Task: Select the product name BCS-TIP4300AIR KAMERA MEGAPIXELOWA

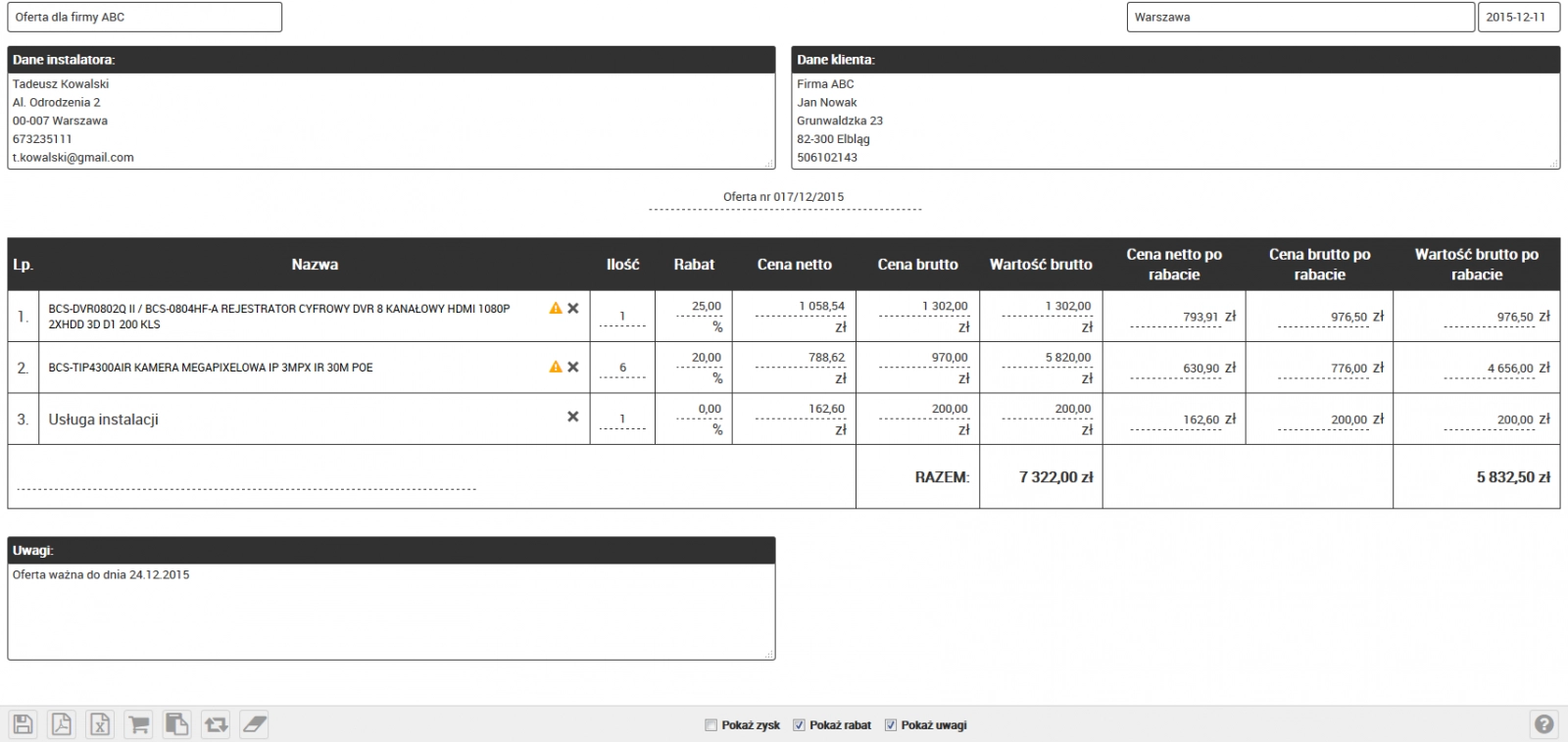Action: point(211,368)
